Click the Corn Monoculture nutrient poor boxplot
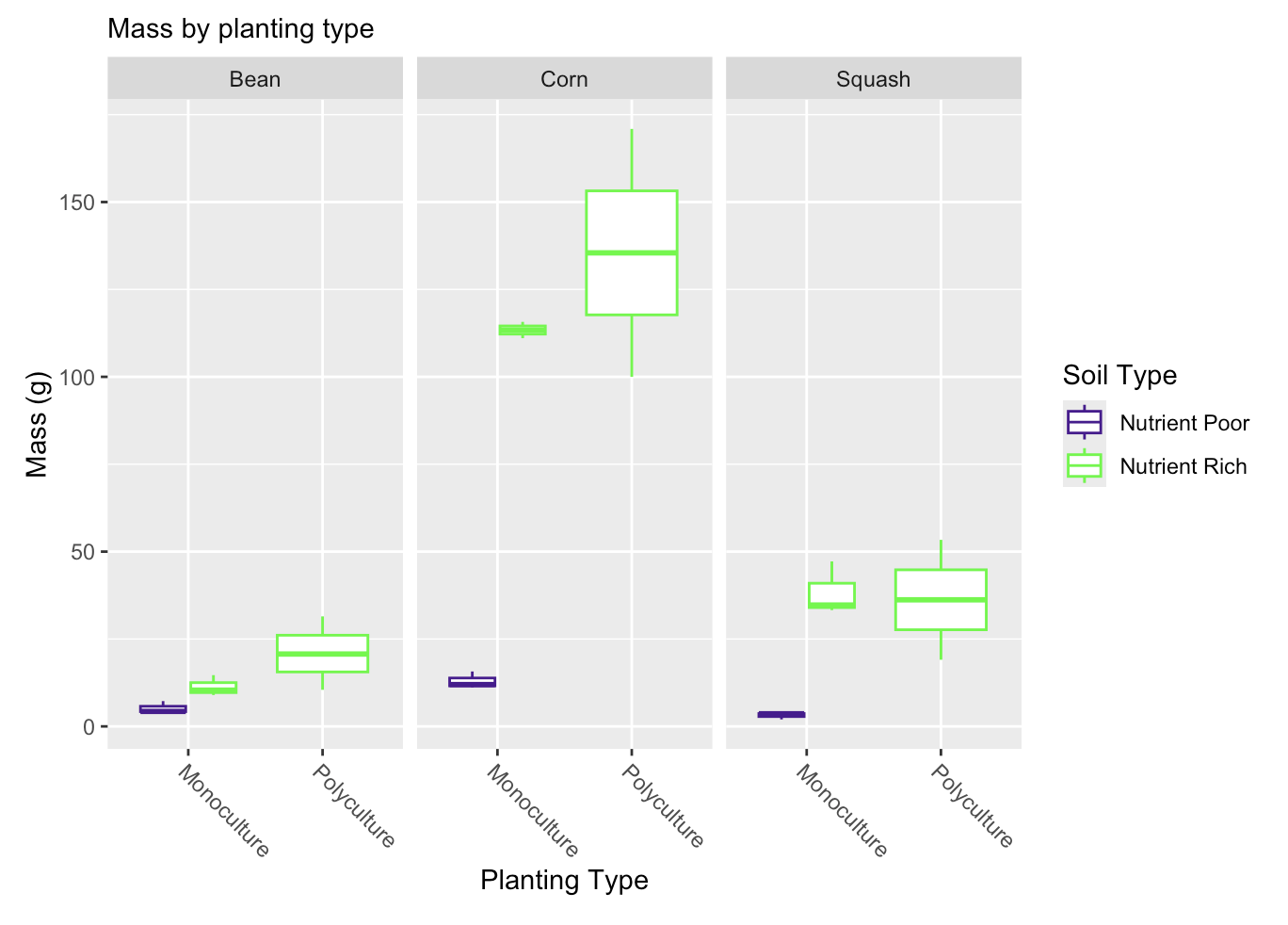Screen dimensions: 1288x925 coord(472,681)
